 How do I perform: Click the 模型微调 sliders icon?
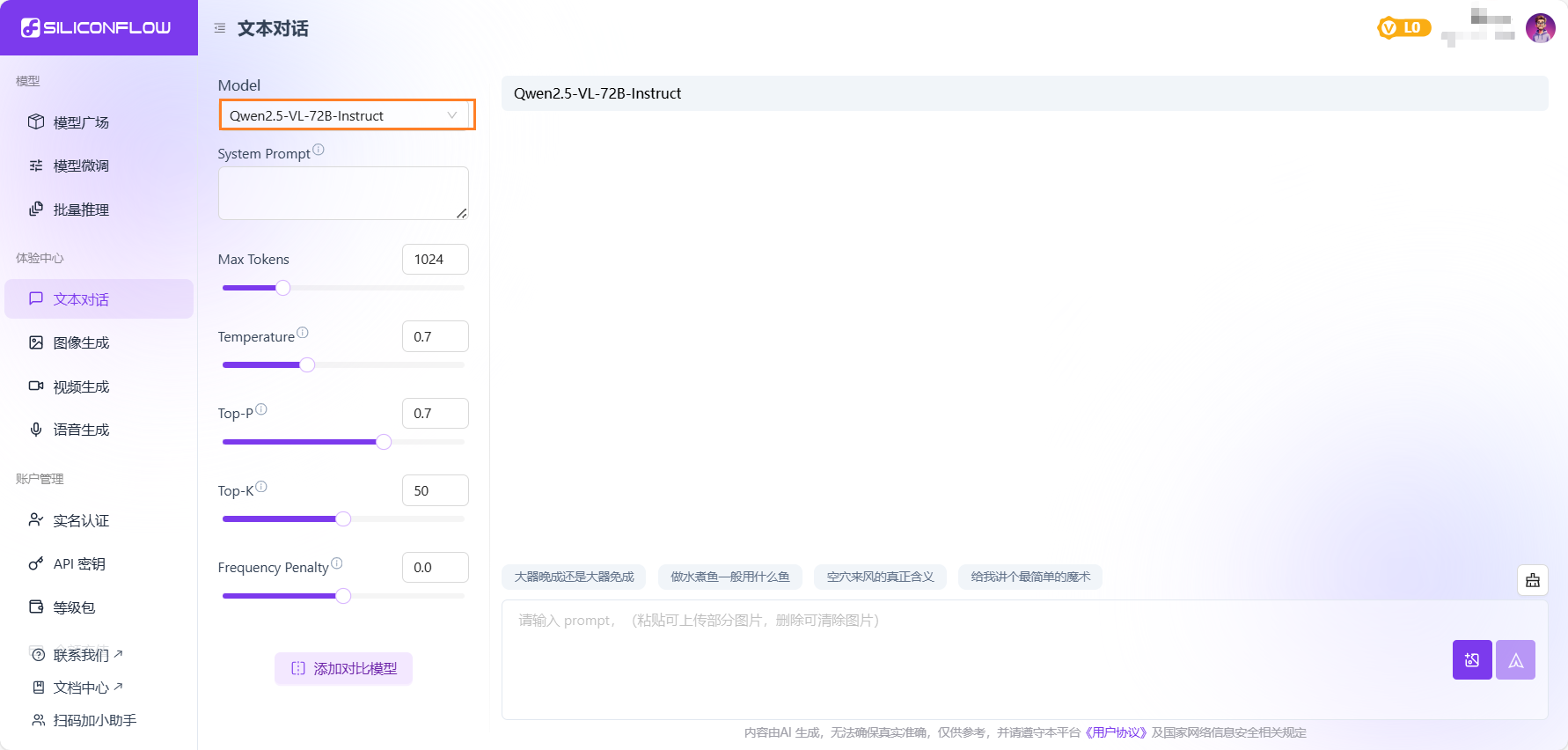36,165
